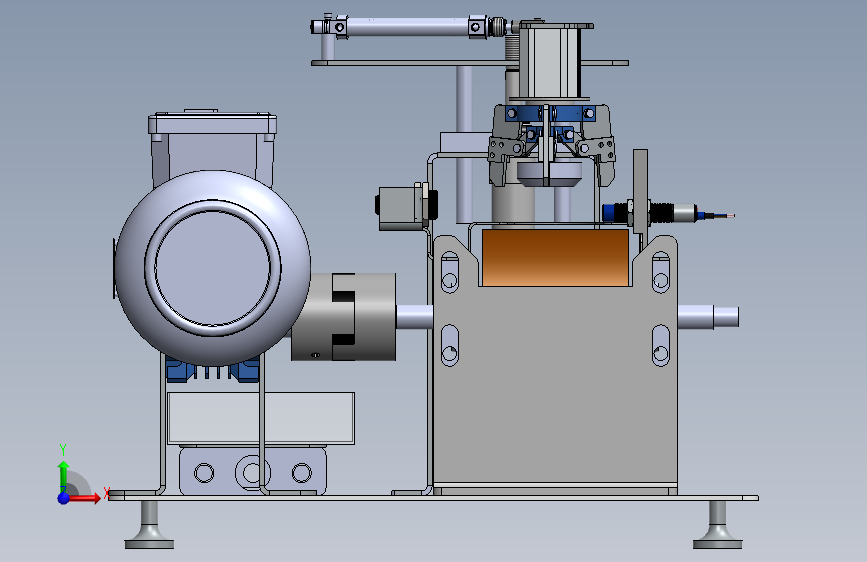
Task: Select the vertical cylinder body above the gripper
Action: point(550,64)
